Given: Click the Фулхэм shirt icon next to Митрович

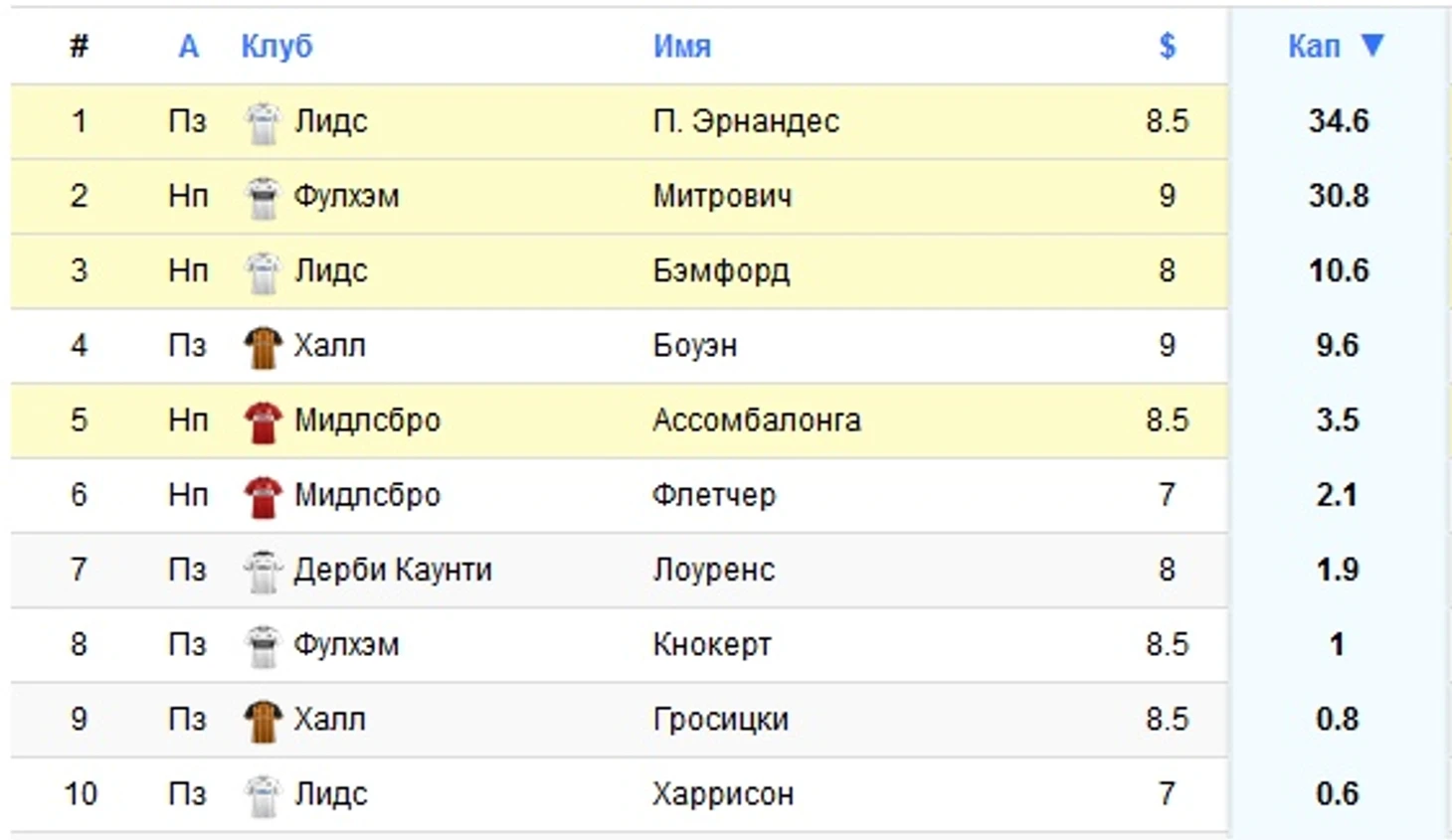Looking at the screenshot, I should click(x=263, y=196).
